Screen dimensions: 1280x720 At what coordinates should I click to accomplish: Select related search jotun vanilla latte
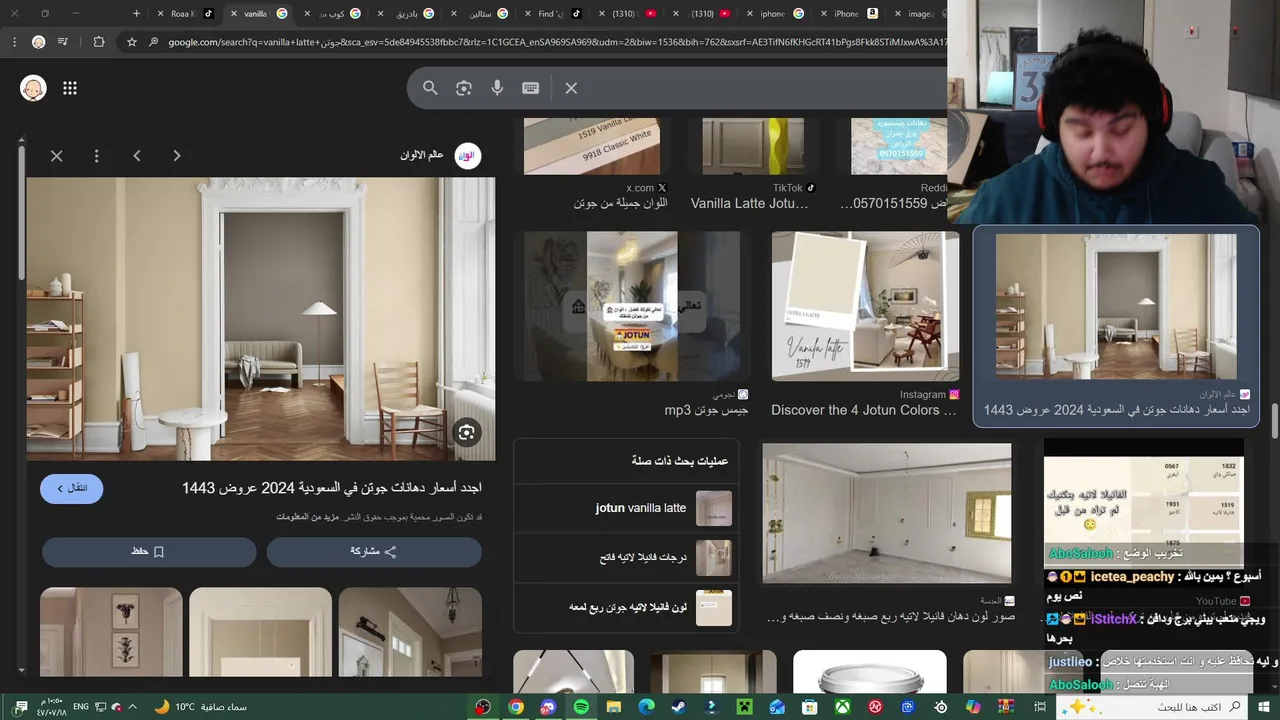[626, 508]
